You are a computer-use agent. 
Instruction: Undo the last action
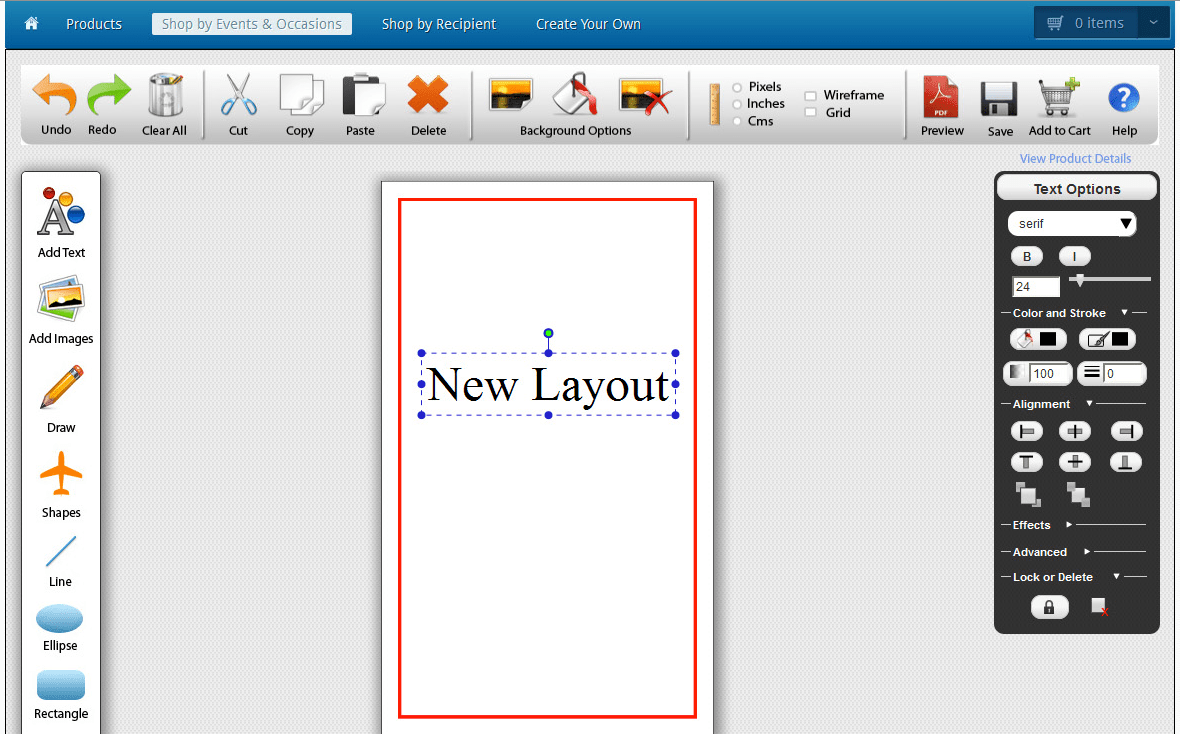[x=54, y=104]
